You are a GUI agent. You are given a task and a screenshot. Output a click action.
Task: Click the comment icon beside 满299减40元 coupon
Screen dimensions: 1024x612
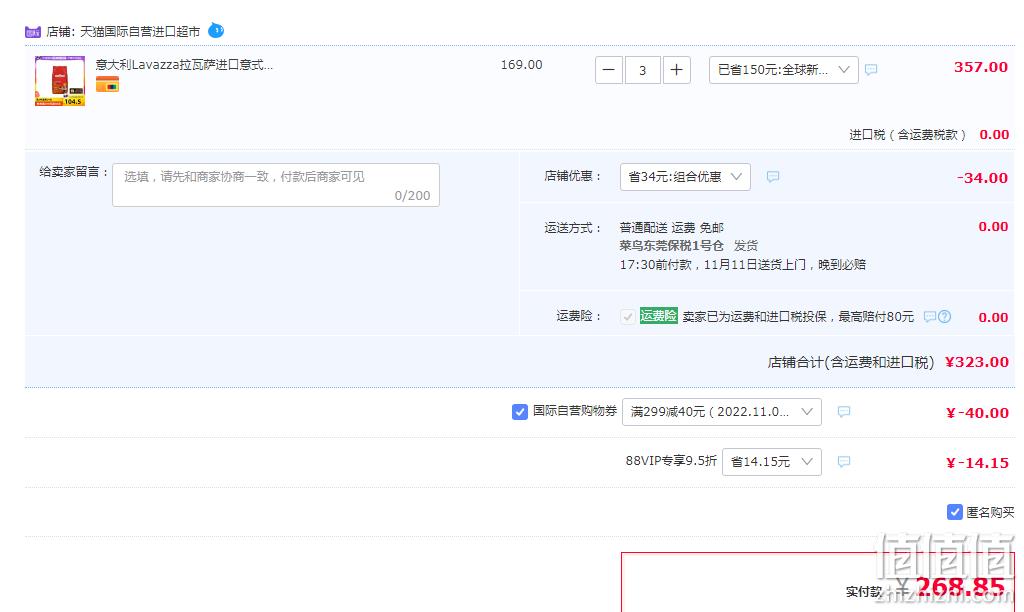point(844,411)
